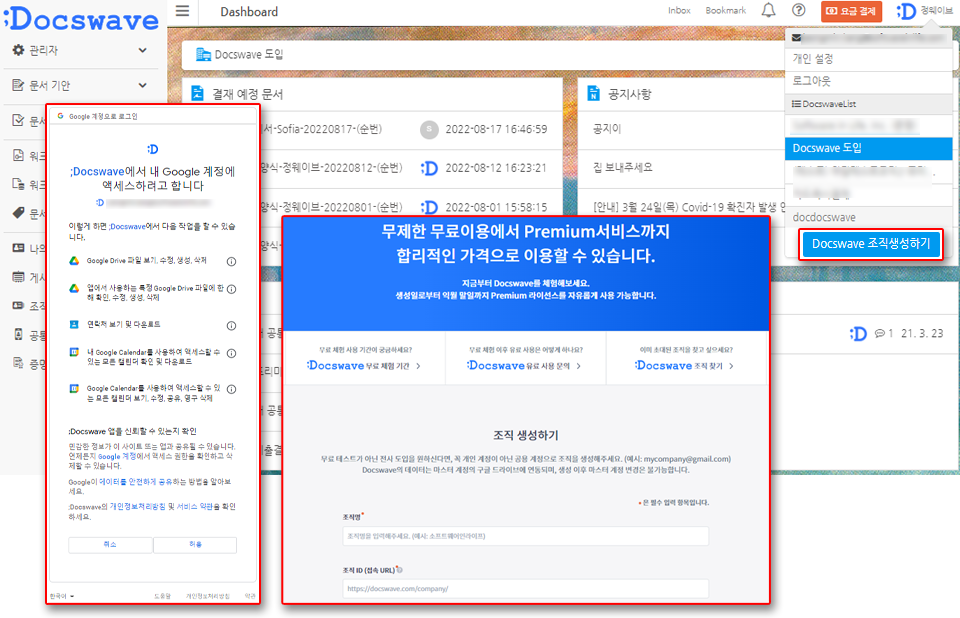Click the Docswave logo in the sidebar
Viewport: 960px width, 618px height.
81,19
